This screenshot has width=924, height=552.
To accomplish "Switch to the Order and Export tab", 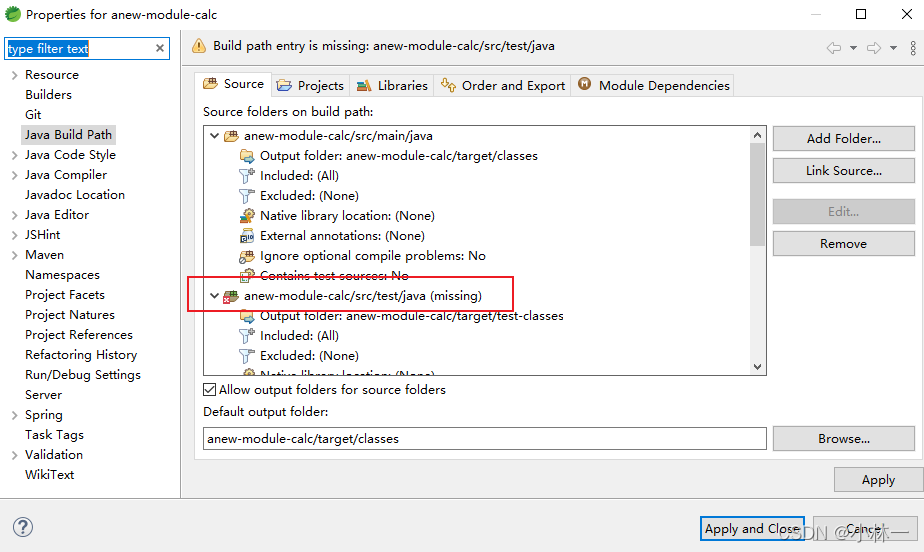I will tap(503, 85).
